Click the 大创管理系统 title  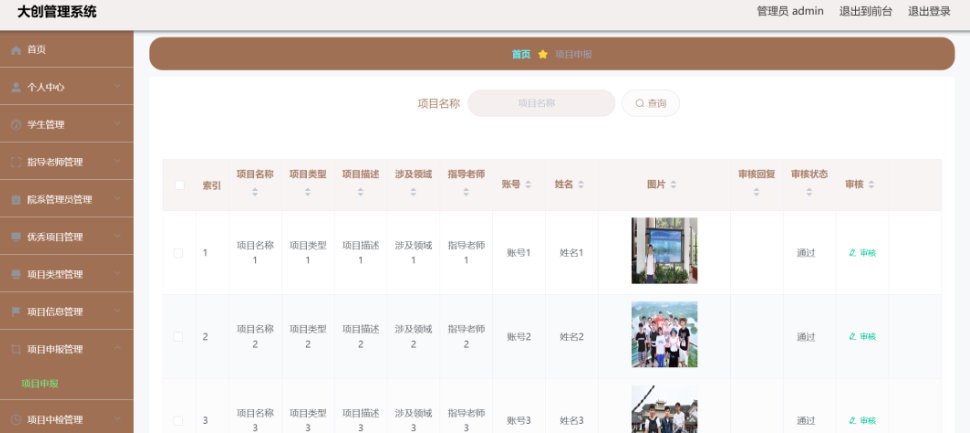coord(57,12)
